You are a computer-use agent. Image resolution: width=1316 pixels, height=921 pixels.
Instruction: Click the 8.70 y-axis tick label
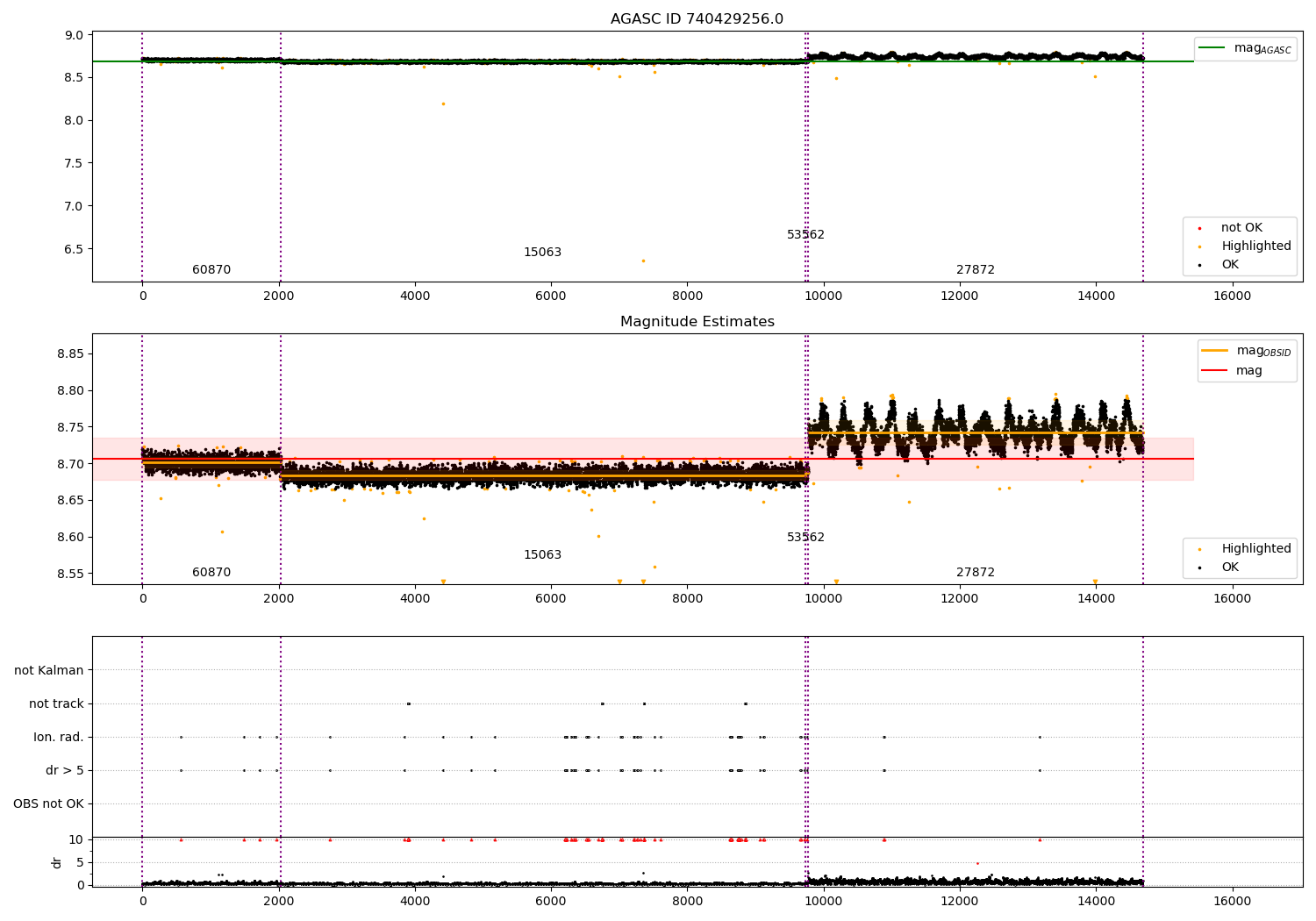point(71,465)
